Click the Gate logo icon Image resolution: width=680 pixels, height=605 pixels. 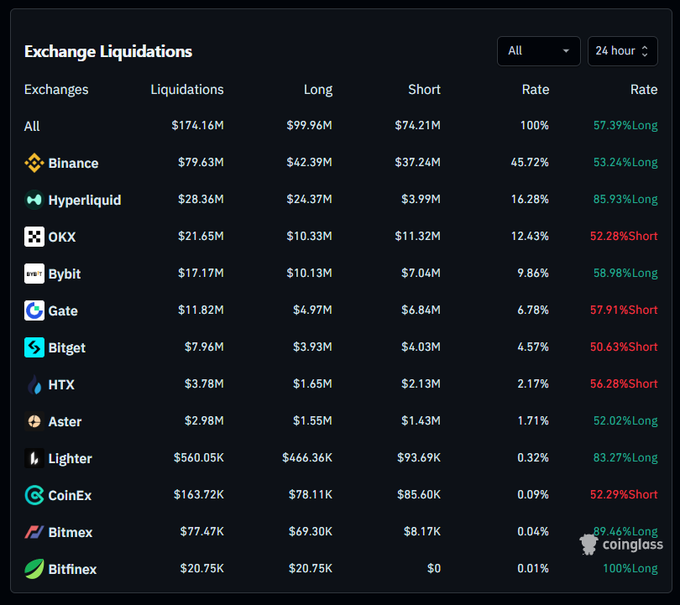tap(34, 311)
